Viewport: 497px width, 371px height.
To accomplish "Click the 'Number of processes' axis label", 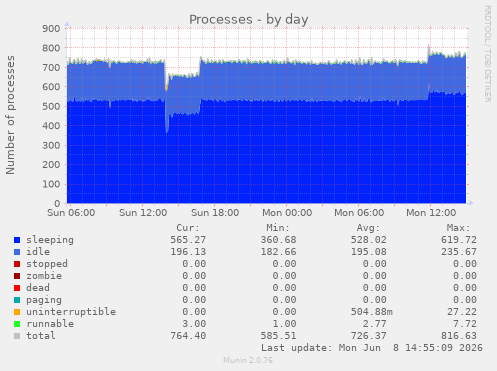I will 10,115.
